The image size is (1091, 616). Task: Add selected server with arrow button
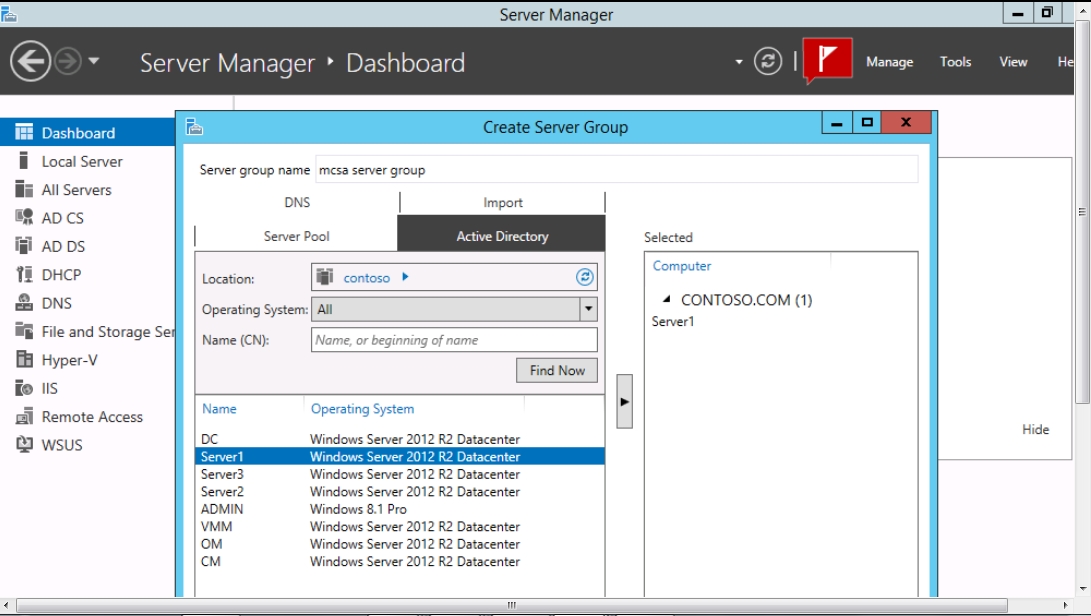tap(624, 402)
